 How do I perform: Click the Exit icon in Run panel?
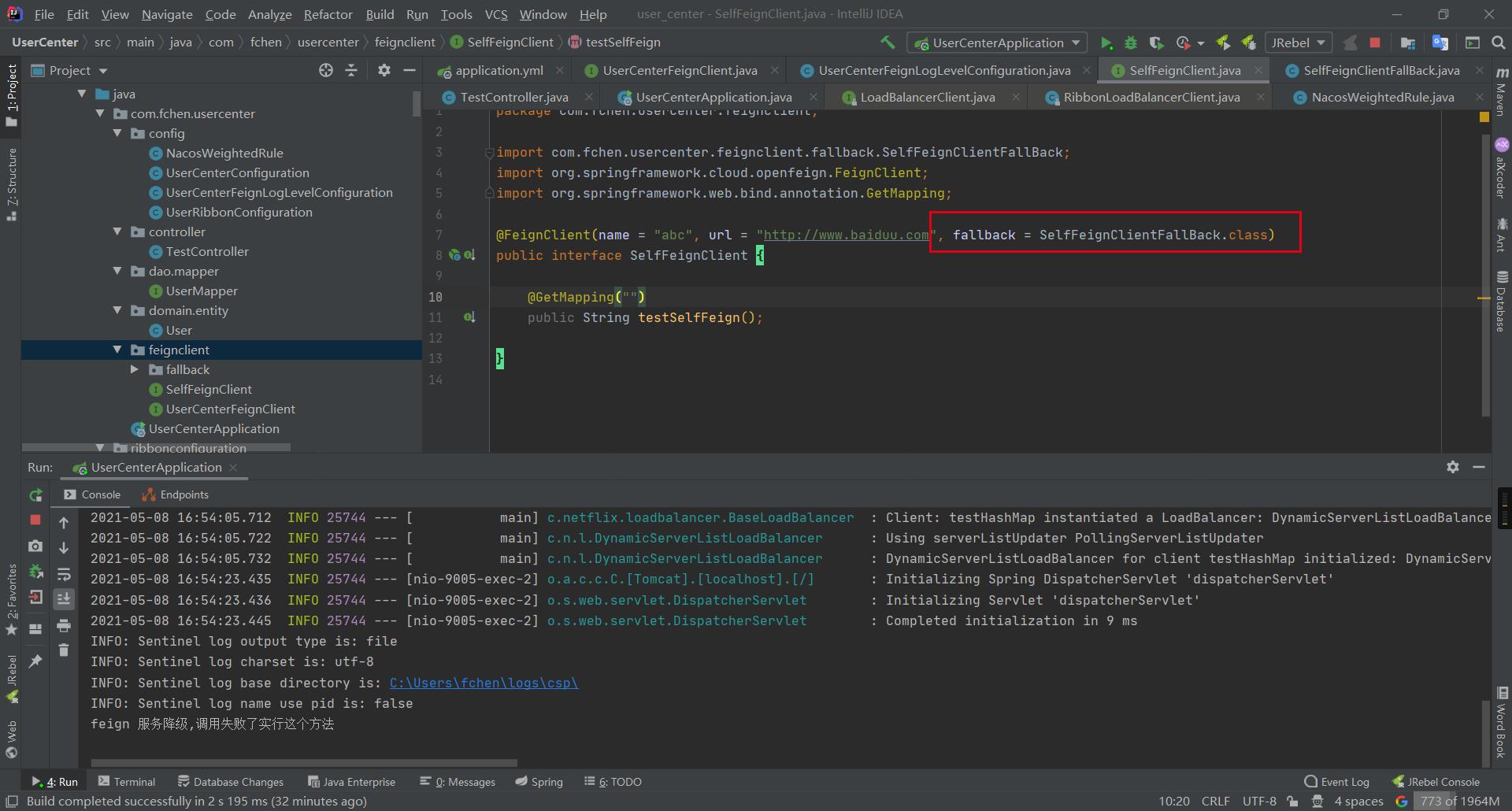35,598
